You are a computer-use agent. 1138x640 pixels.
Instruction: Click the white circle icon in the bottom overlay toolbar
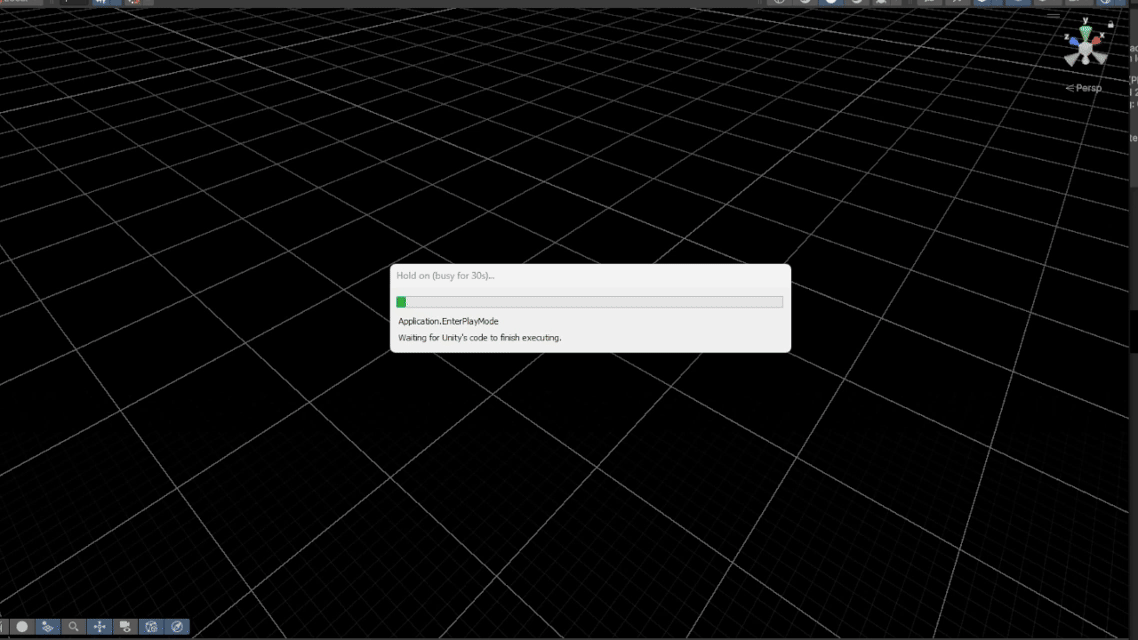22,626
